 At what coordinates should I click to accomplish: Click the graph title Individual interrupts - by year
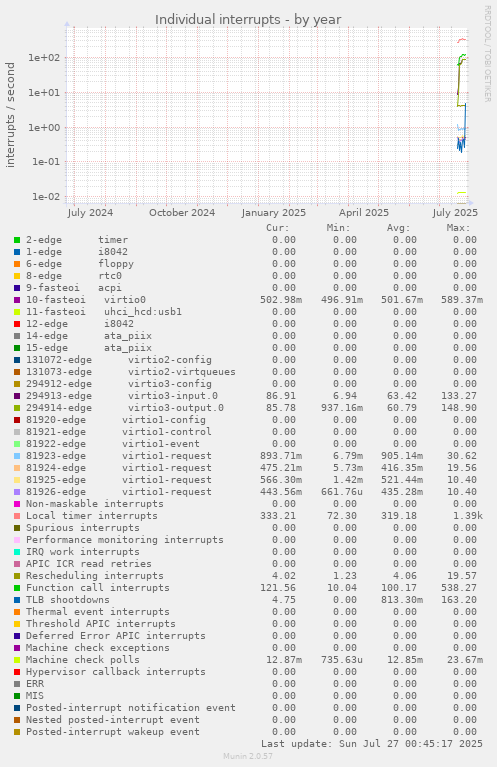point(248,20)
